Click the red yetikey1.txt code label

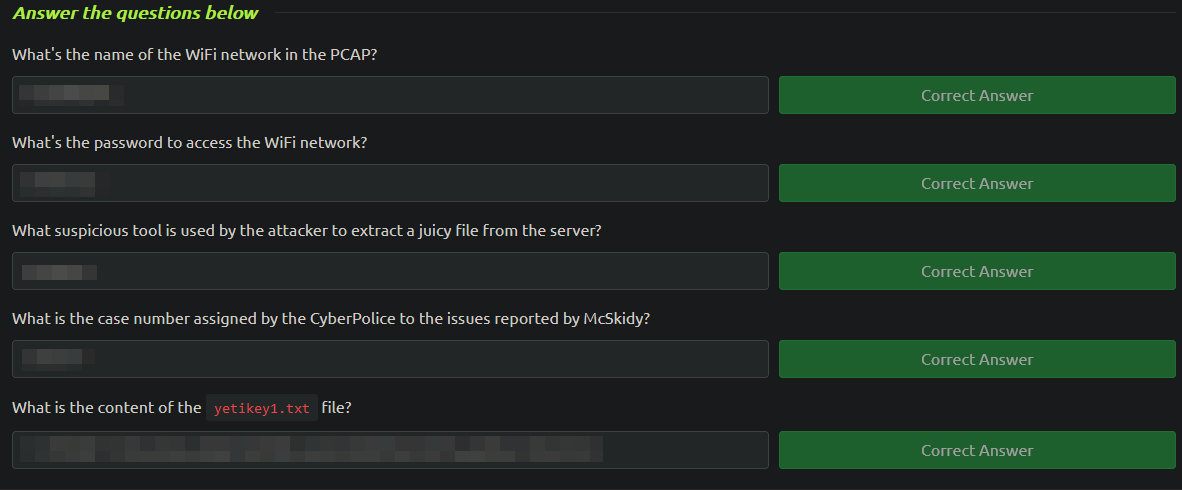point(262,409)
